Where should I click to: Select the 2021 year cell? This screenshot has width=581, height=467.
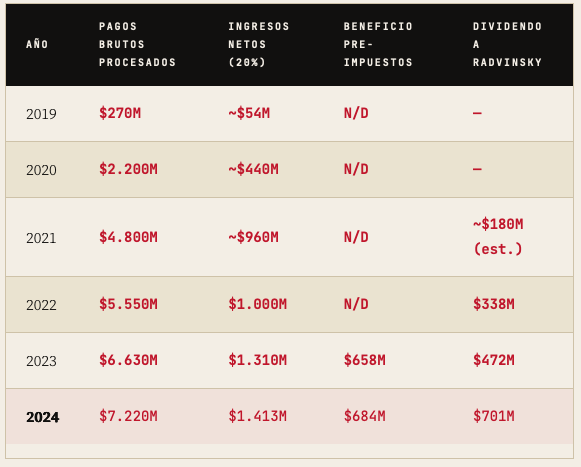pyautogui.click(x=41, y=238)
